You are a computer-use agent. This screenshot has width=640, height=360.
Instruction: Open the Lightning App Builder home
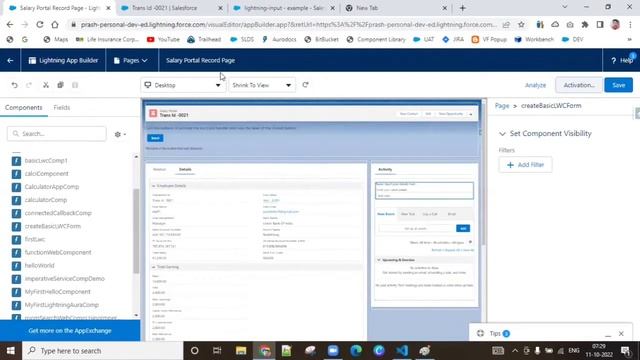coord(63,60)
